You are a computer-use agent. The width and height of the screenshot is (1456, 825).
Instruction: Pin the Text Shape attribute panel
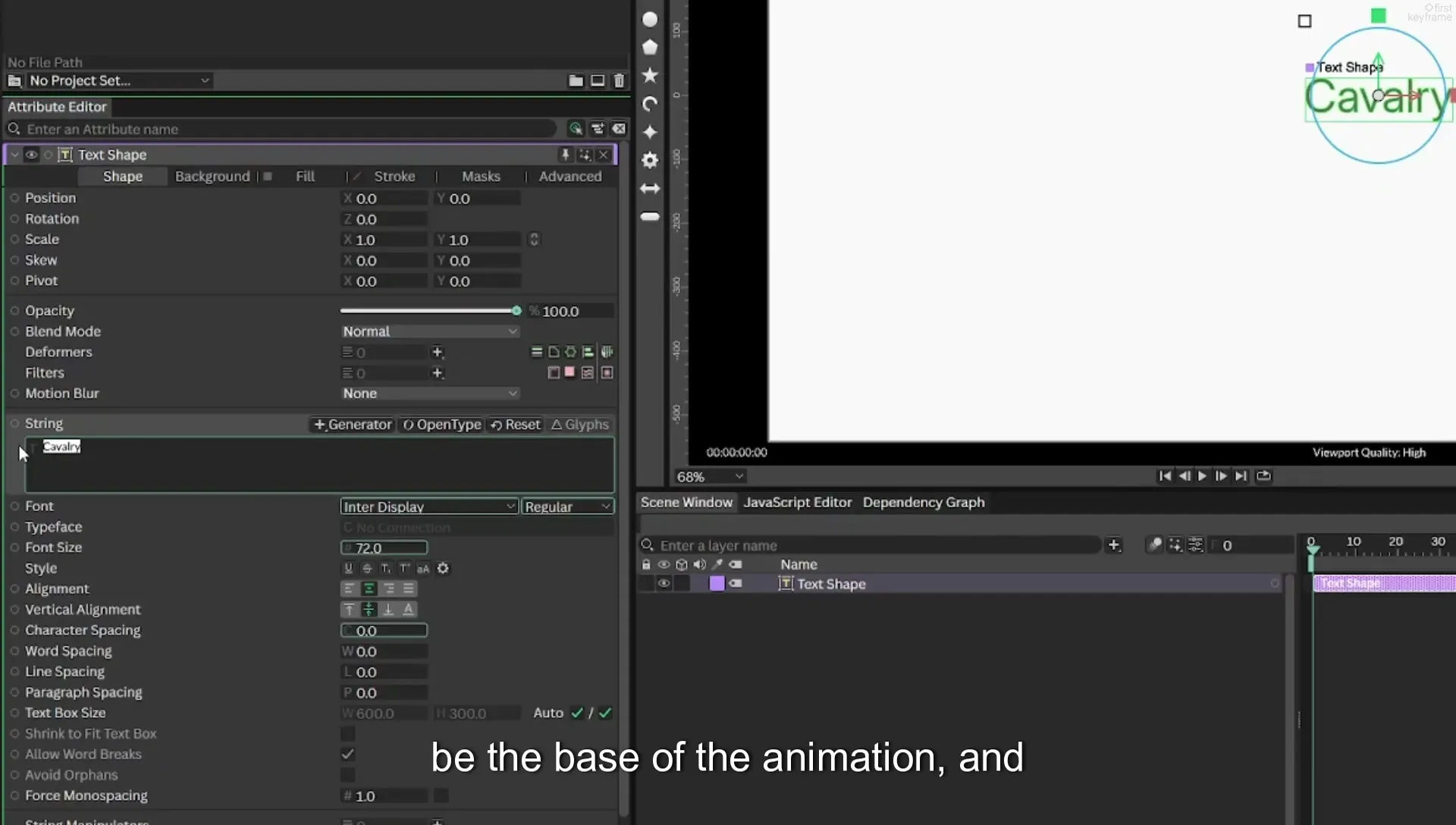(x=565, y=155)
